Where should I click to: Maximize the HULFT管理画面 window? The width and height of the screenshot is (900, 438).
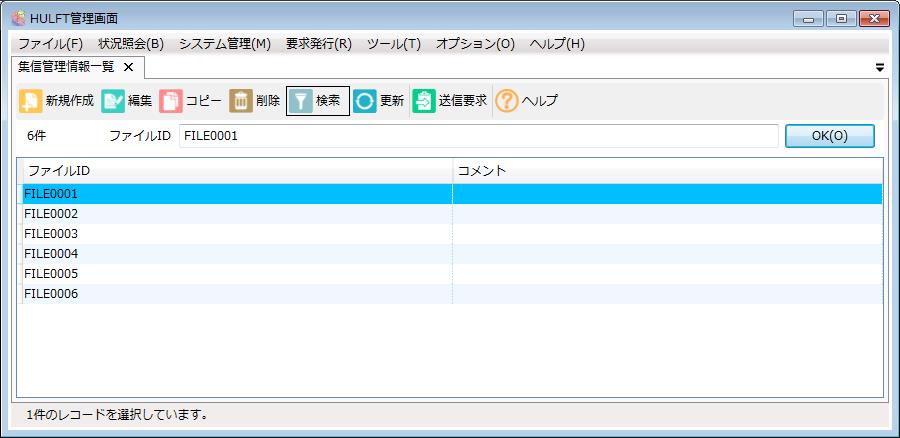(x=841, y=19)
